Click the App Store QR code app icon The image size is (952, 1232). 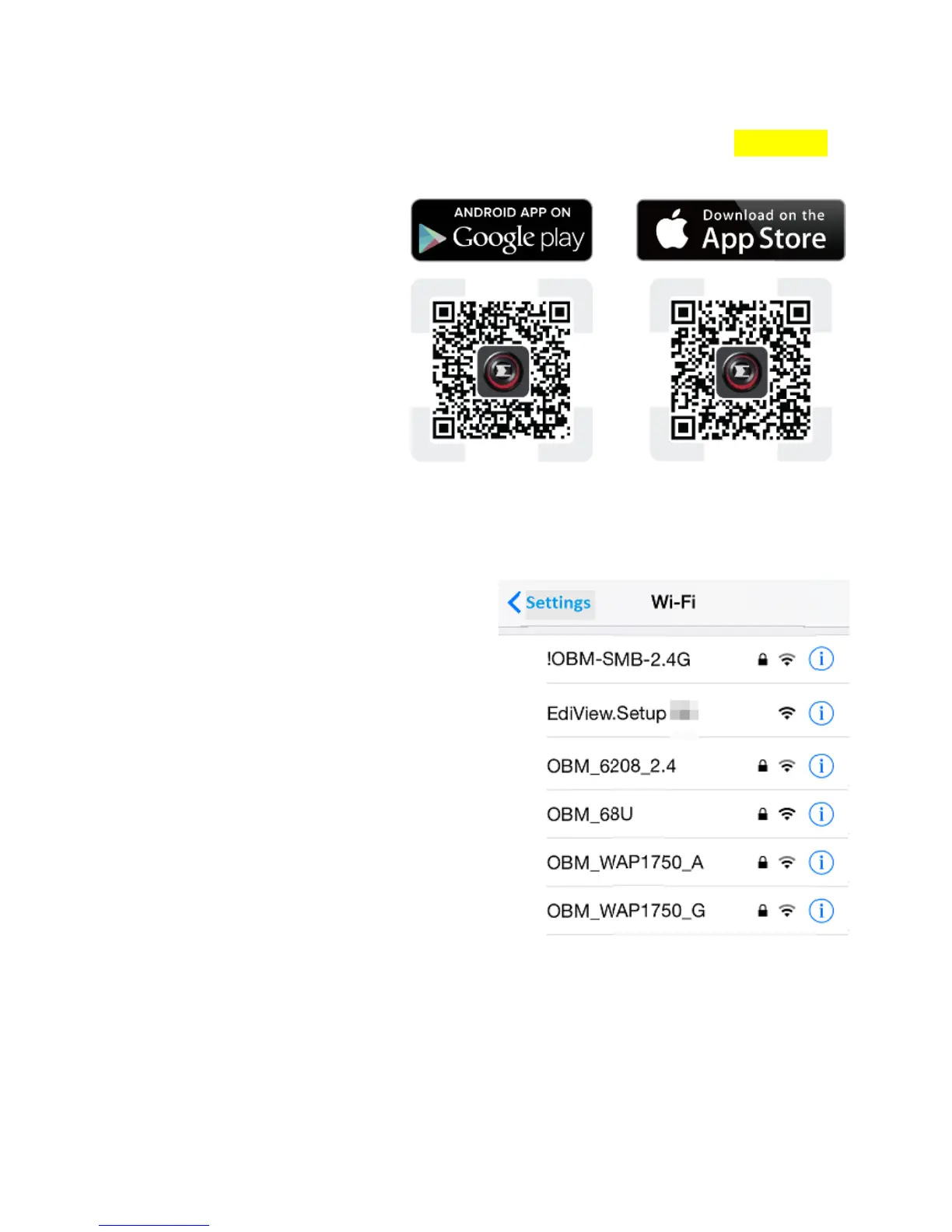(x=741, y=372)
